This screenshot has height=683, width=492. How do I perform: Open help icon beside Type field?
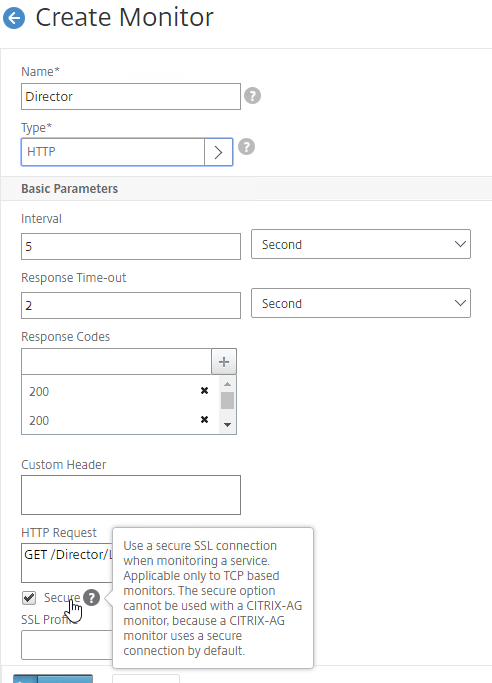coord(246,147)
